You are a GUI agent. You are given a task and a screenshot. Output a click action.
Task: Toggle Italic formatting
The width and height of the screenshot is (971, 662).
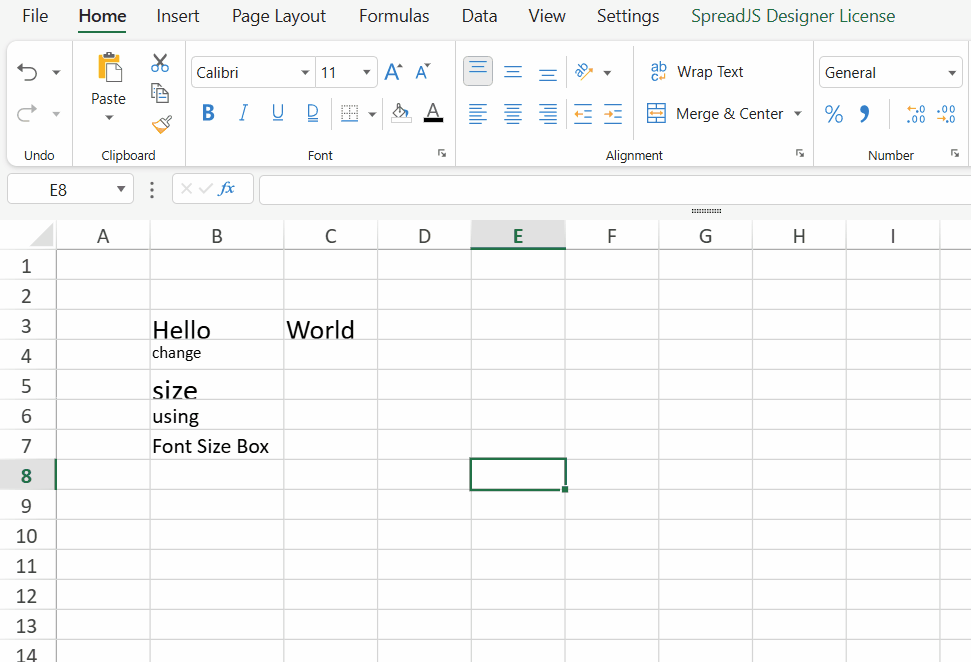coord(243,113)
